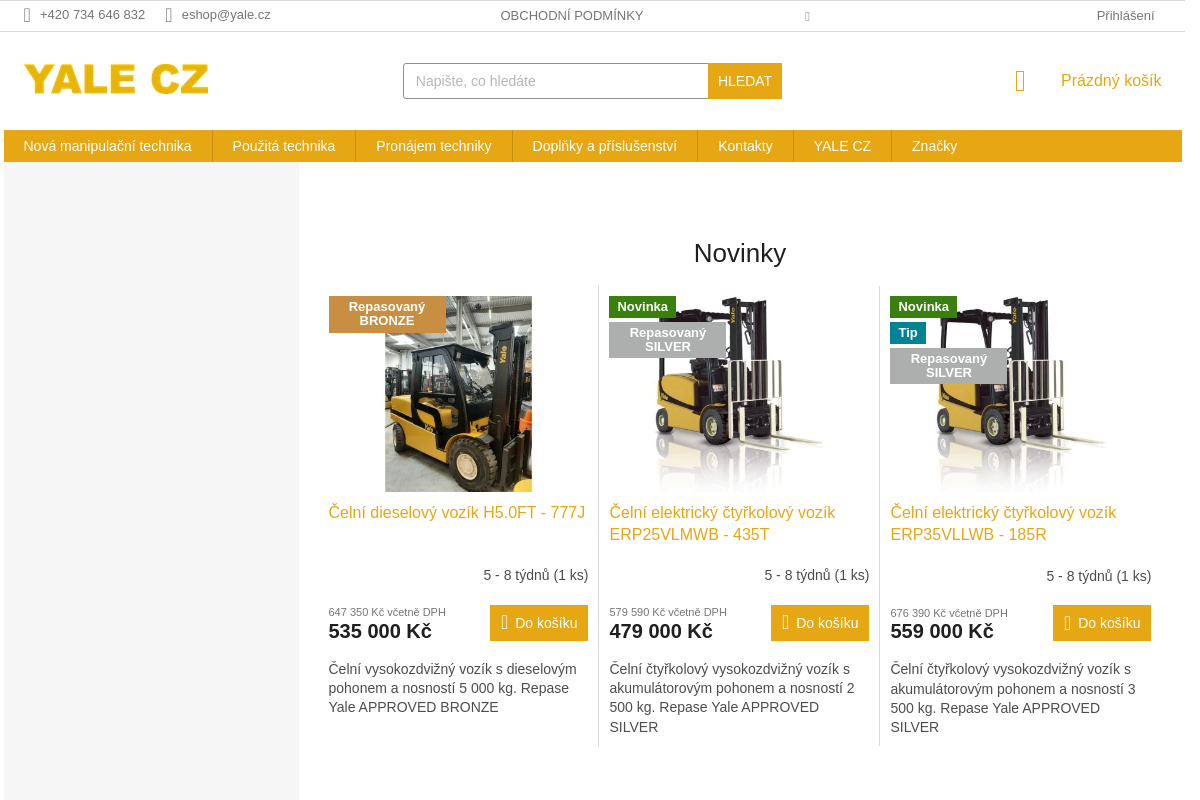Click the cart icon on ERP35VLLWB Do košíku button
The width and height of the screenshot is (1200, 800).
pos(1067,622)
